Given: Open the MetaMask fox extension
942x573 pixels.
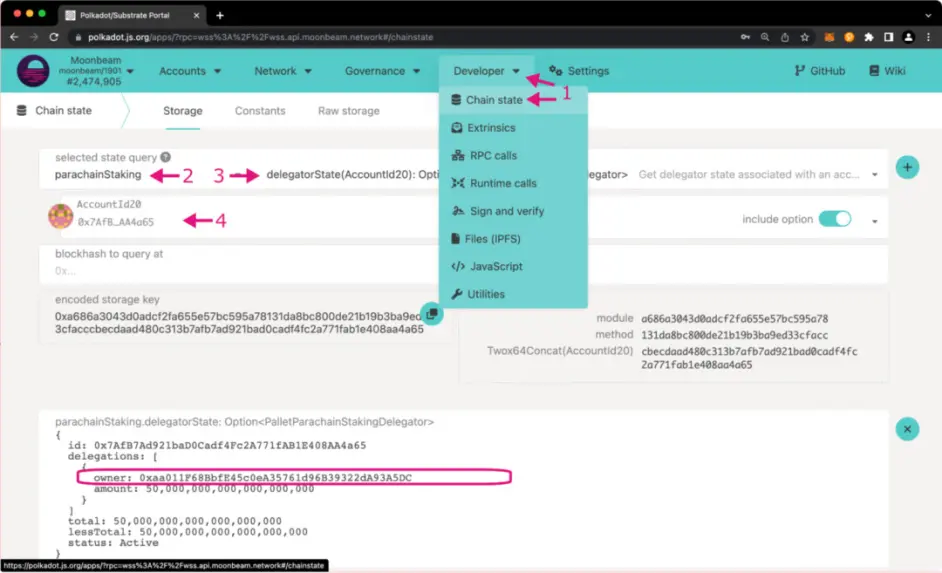Looking at the screenshot, I should coord(829,37).
